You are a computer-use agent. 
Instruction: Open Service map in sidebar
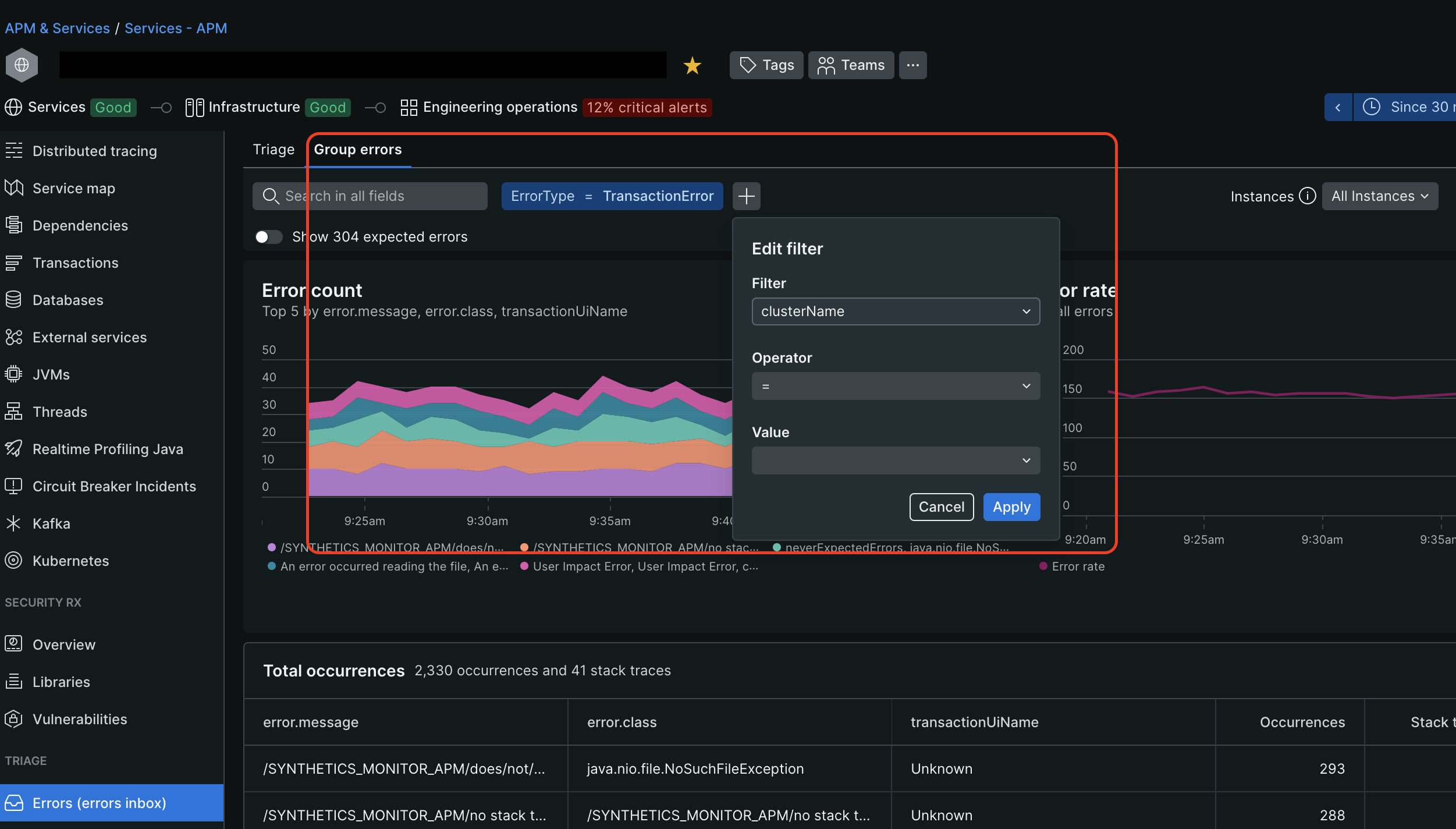point(73,188)
